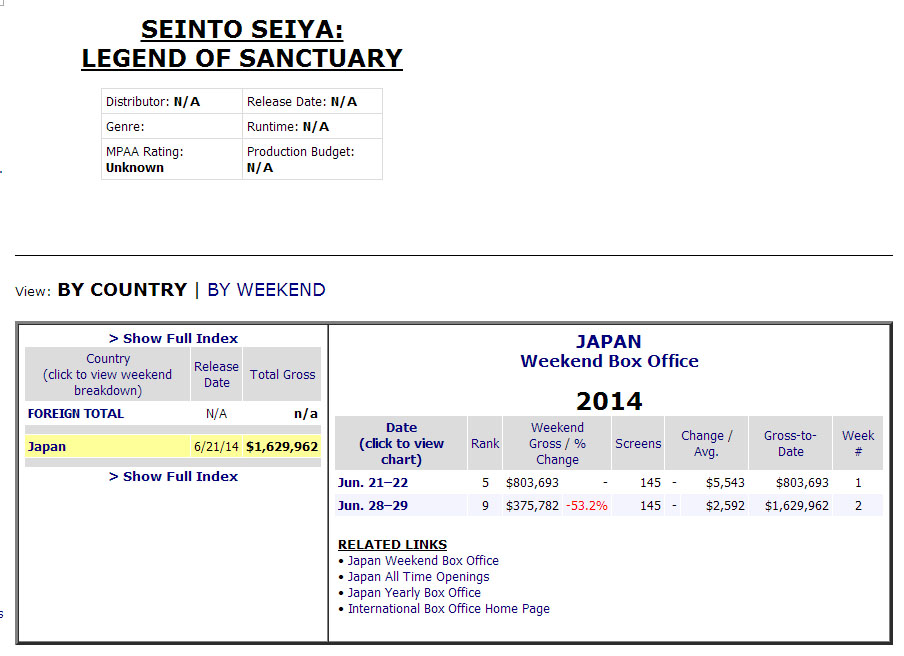
Task: Click the Screens column header
Action: [x=638, y=443]
